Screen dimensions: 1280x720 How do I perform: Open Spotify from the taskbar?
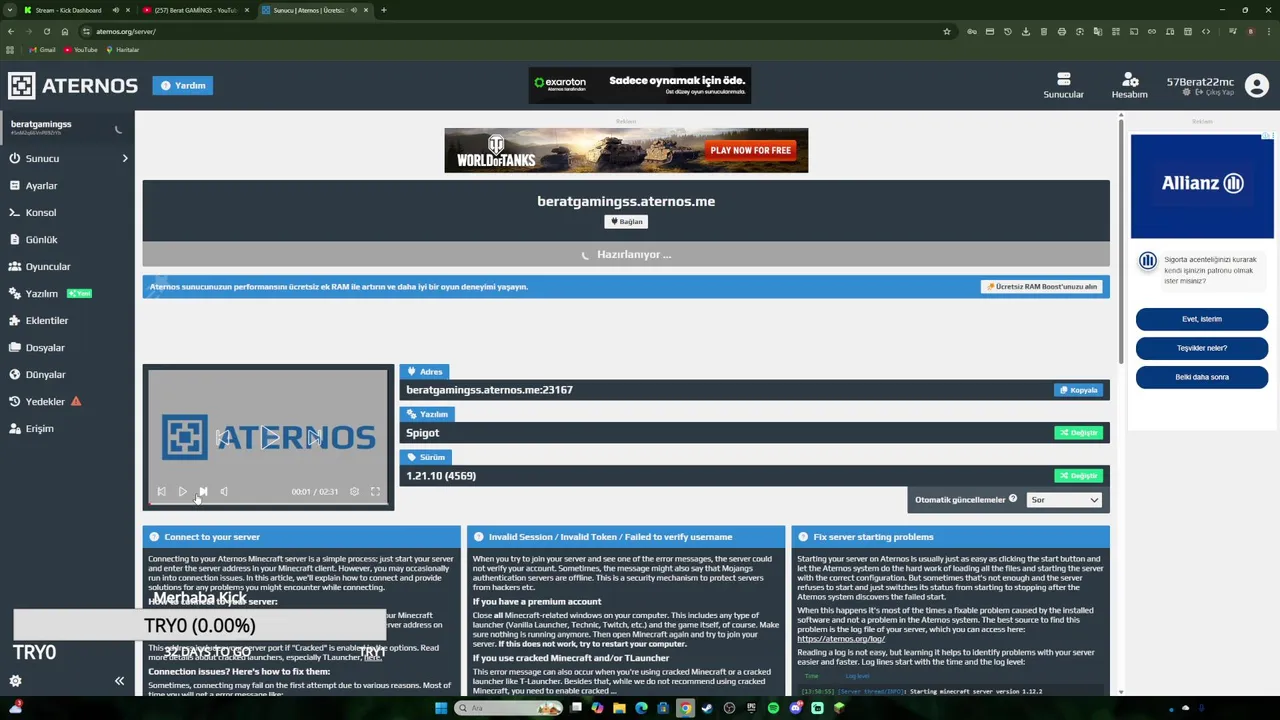coord(773,708)
